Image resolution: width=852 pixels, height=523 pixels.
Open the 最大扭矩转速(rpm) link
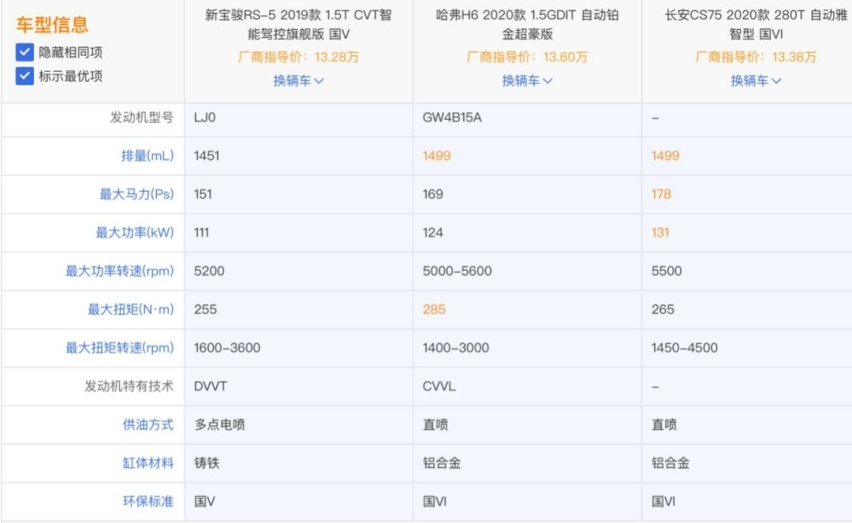(x=120, y=348)
